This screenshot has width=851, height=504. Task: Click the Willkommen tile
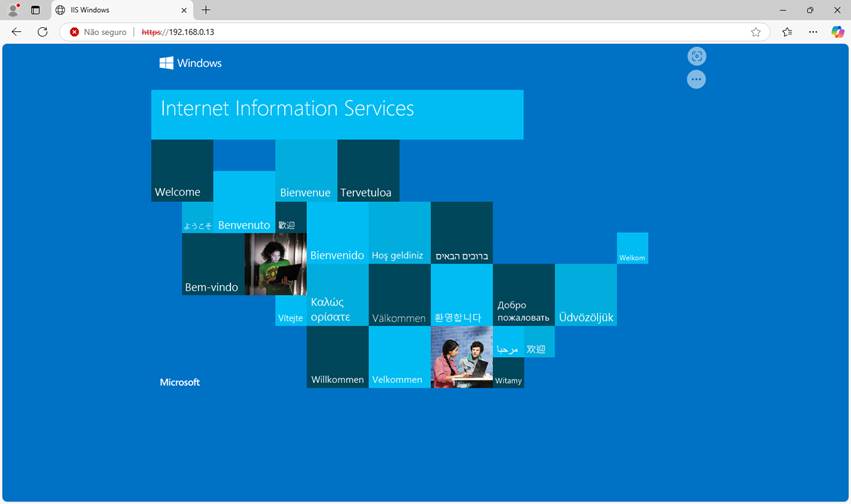click(337, 357)
